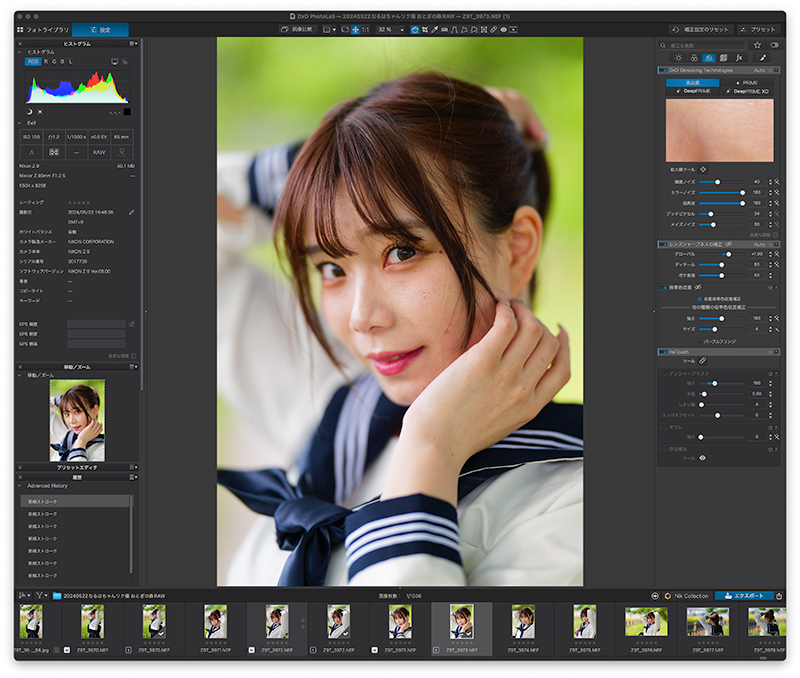This screenshot has width=800, height=678.
Task: Adjust the maze noise slider at 30
Action: click(x=713, y=224)
